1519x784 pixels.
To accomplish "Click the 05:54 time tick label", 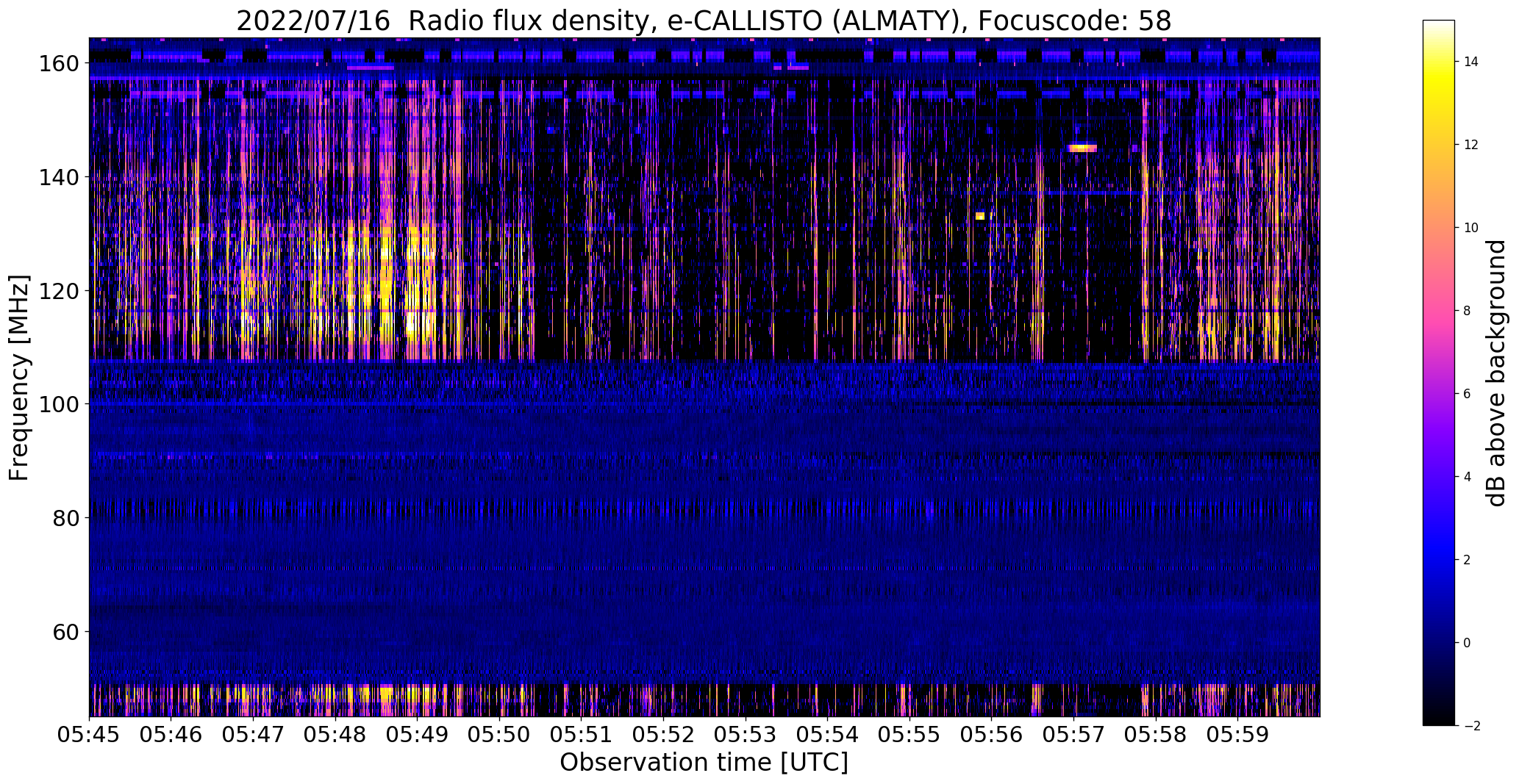I will (828, 734).
